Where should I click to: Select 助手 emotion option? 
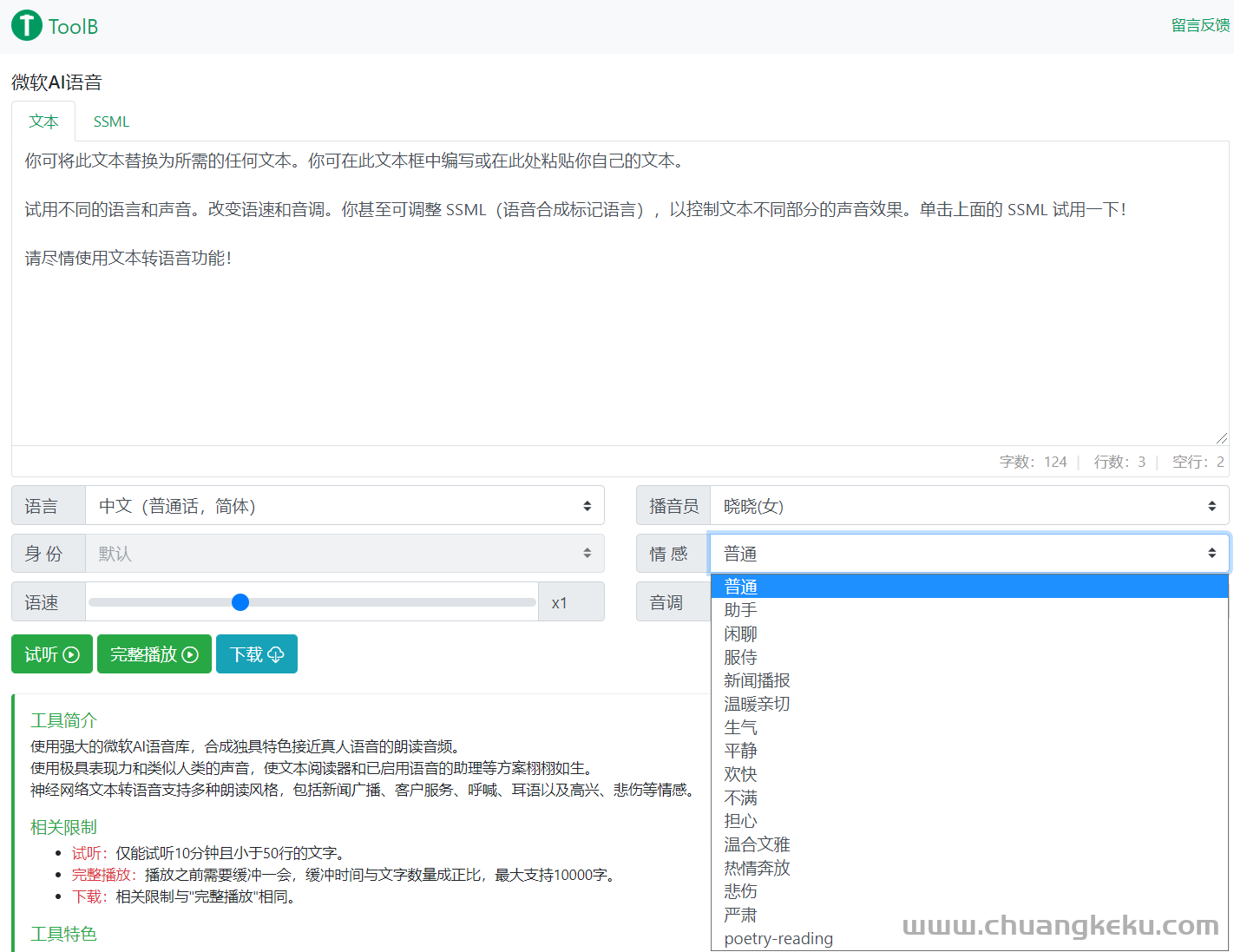969,610
